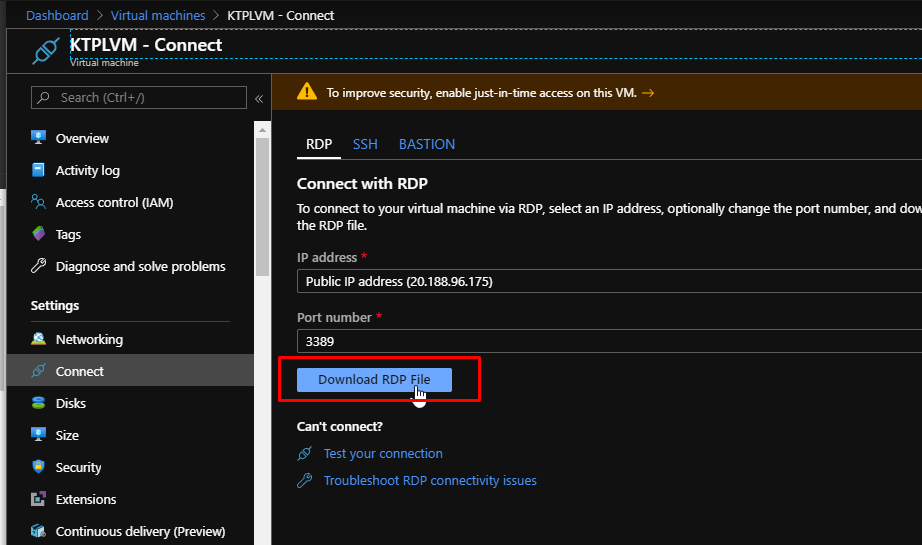
Task: Switch to the BASTION tab
Action: [427, 144]
